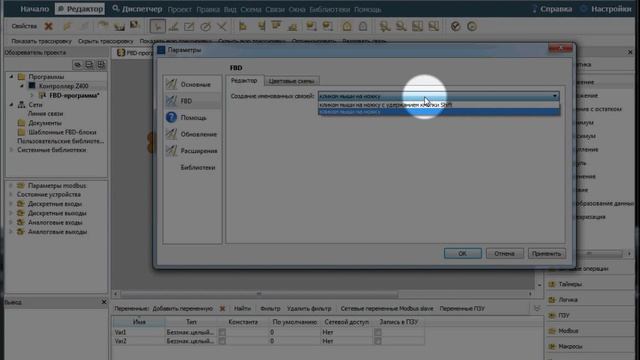
Task: Click the Применить button
Action: (x=547, y=253)
